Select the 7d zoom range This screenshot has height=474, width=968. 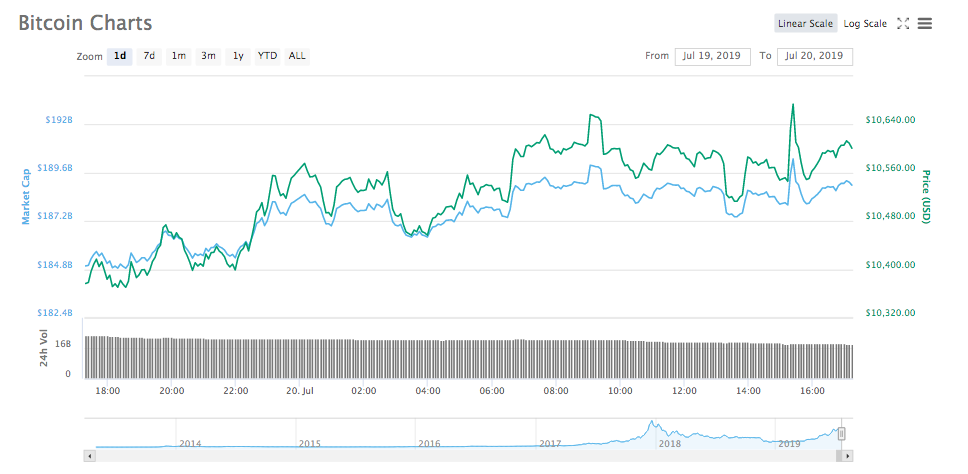149,56
